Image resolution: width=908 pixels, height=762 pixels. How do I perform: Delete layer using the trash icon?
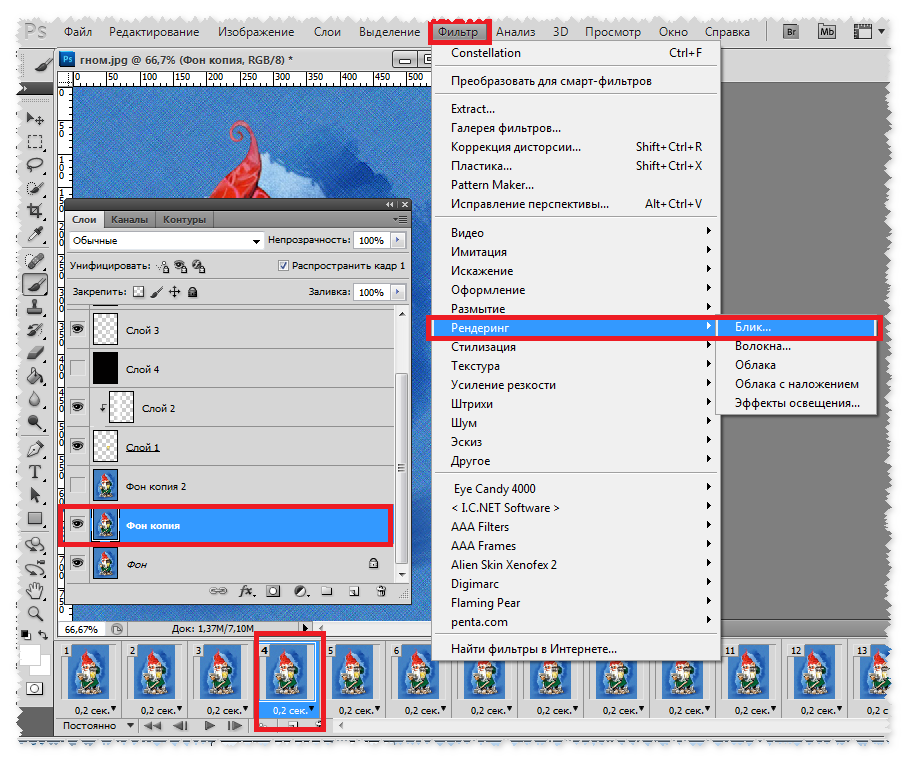[x=381, y=591]
